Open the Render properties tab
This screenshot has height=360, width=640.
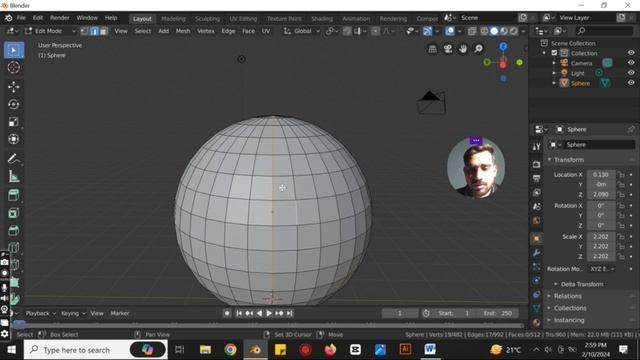point(537,164)
